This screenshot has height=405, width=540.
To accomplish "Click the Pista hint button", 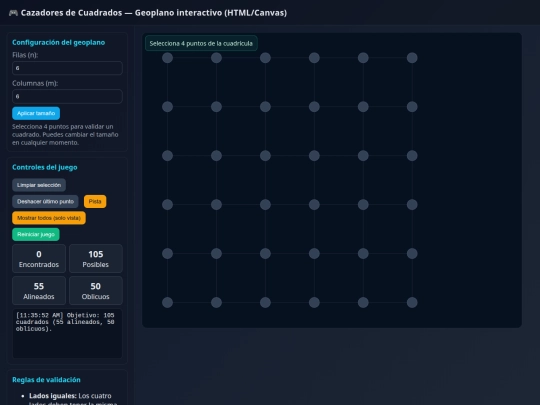I will point(95,201).
